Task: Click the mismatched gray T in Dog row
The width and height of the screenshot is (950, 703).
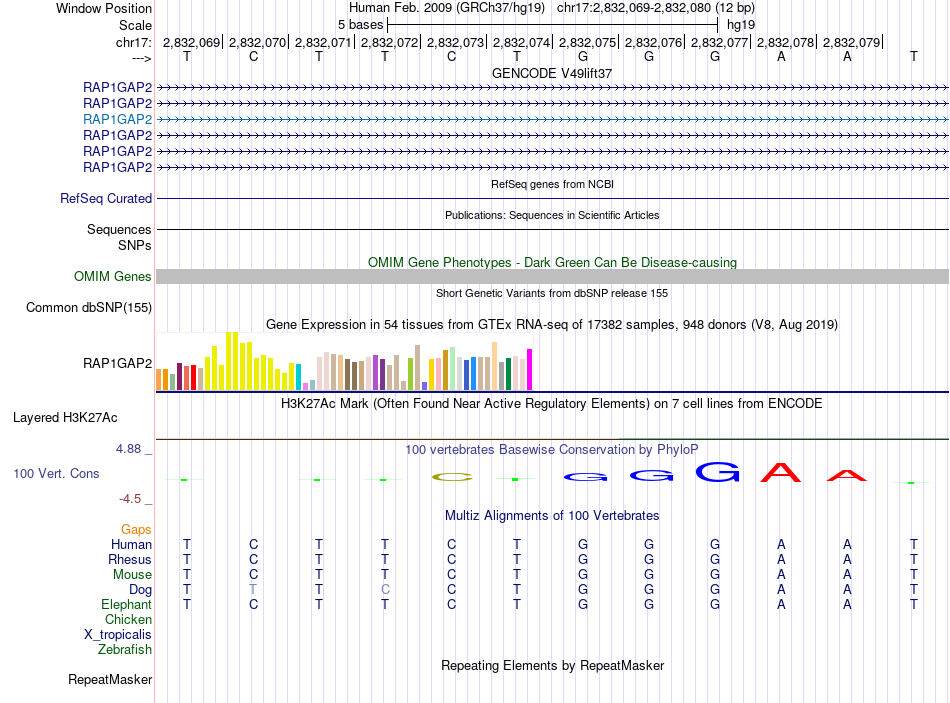Action: pos(253,590)
